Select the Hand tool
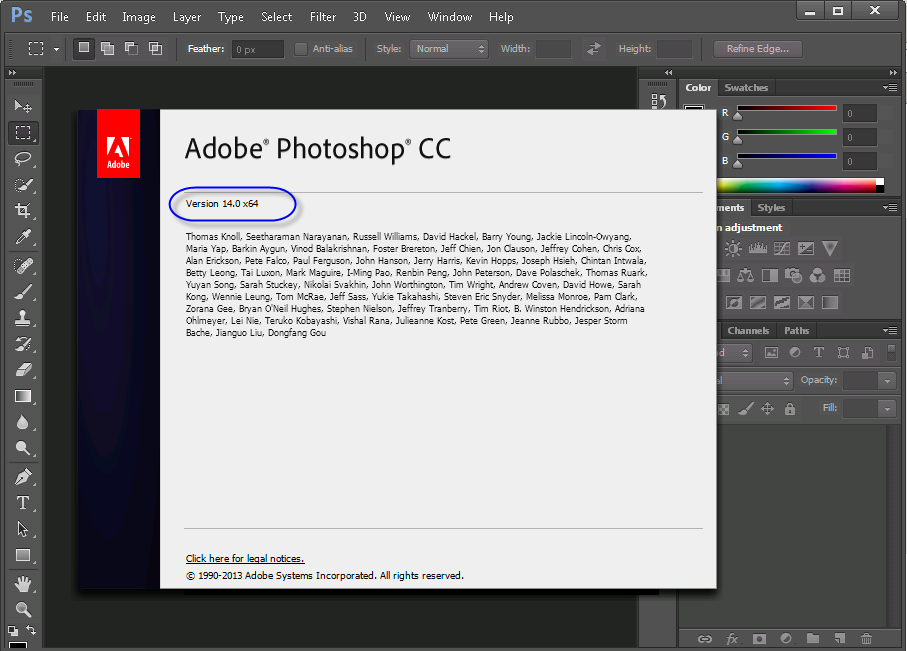 (23, 584)
